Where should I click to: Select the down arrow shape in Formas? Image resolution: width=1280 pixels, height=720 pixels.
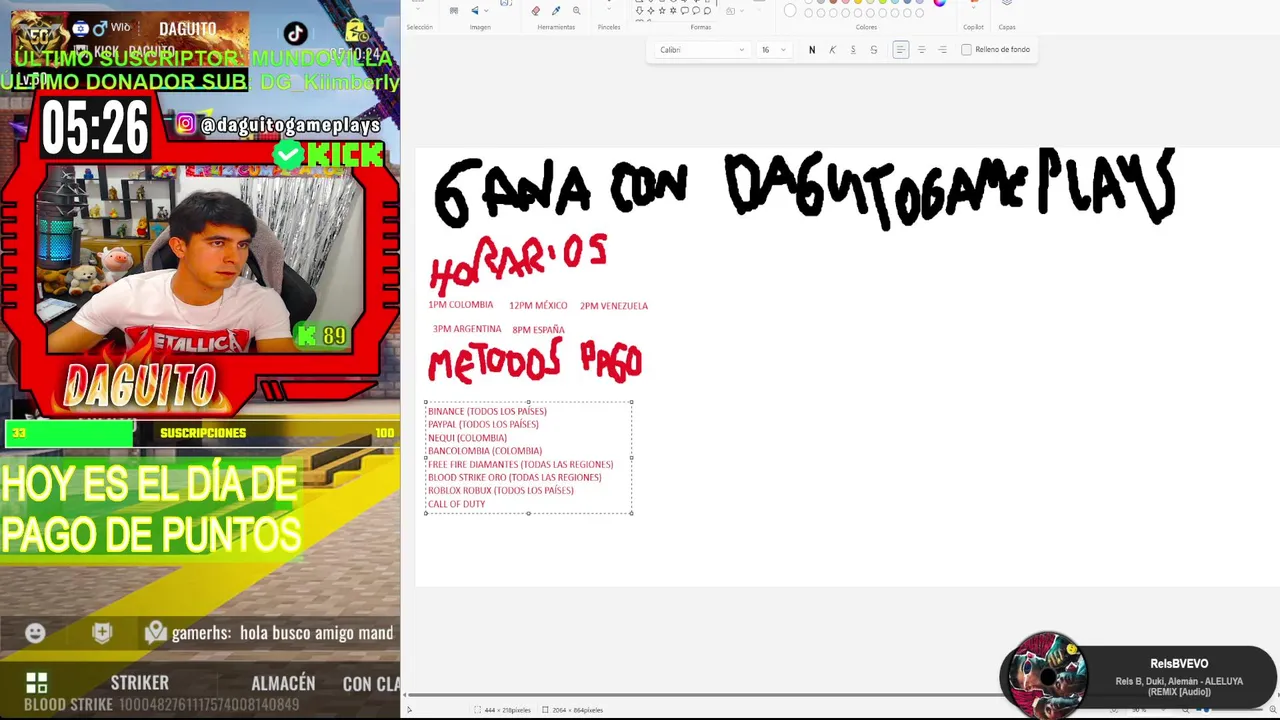click(639, 10)
